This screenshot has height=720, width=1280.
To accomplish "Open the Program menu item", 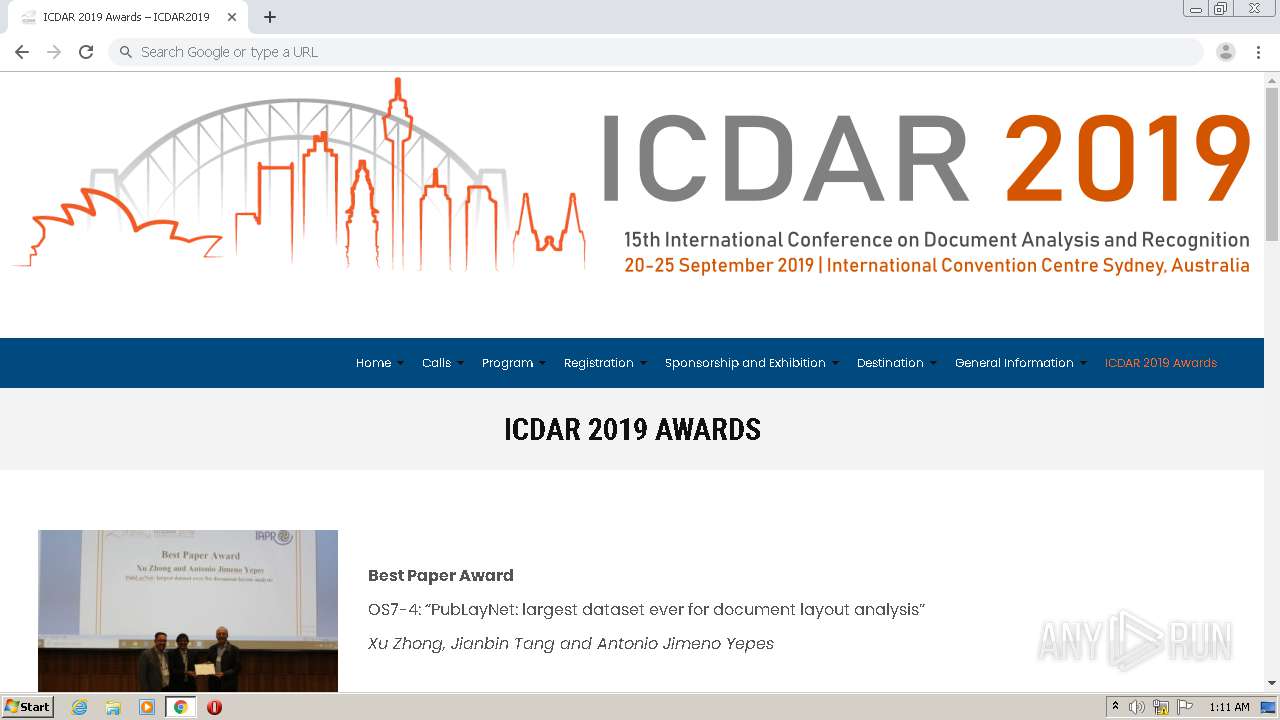I will tap(507, 363).
